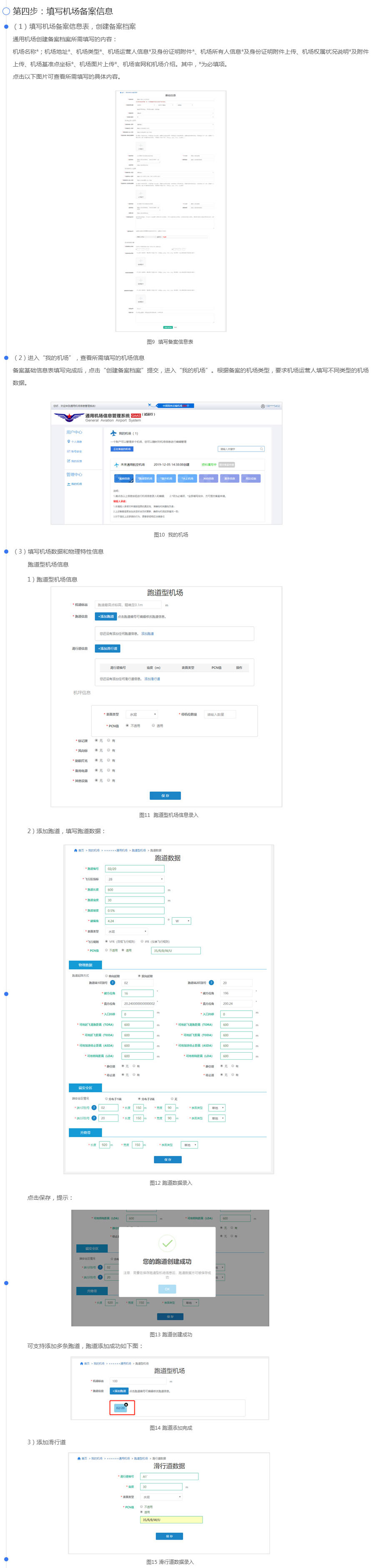Select the VFR flight rule radio button
The image size is (386, 1568).
point(106,941)
